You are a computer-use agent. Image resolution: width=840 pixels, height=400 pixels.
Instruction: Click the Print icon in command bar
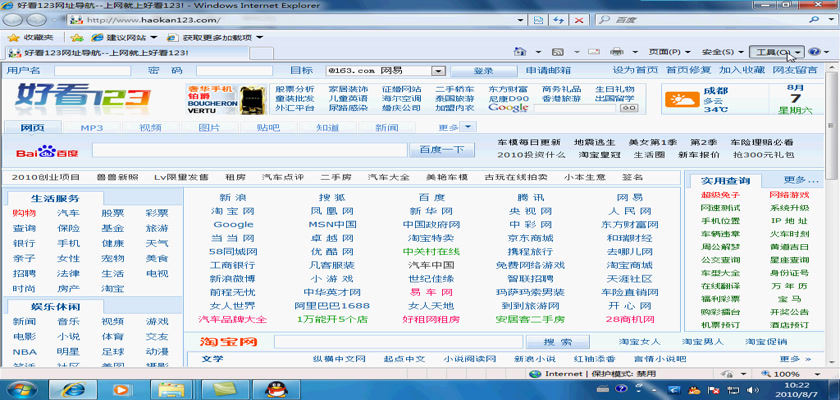point(620,51)
